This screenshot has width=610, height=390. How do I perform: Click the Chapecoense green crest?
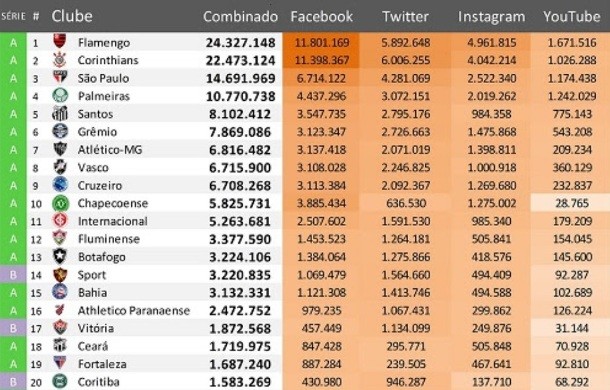(x=60, y=203)
